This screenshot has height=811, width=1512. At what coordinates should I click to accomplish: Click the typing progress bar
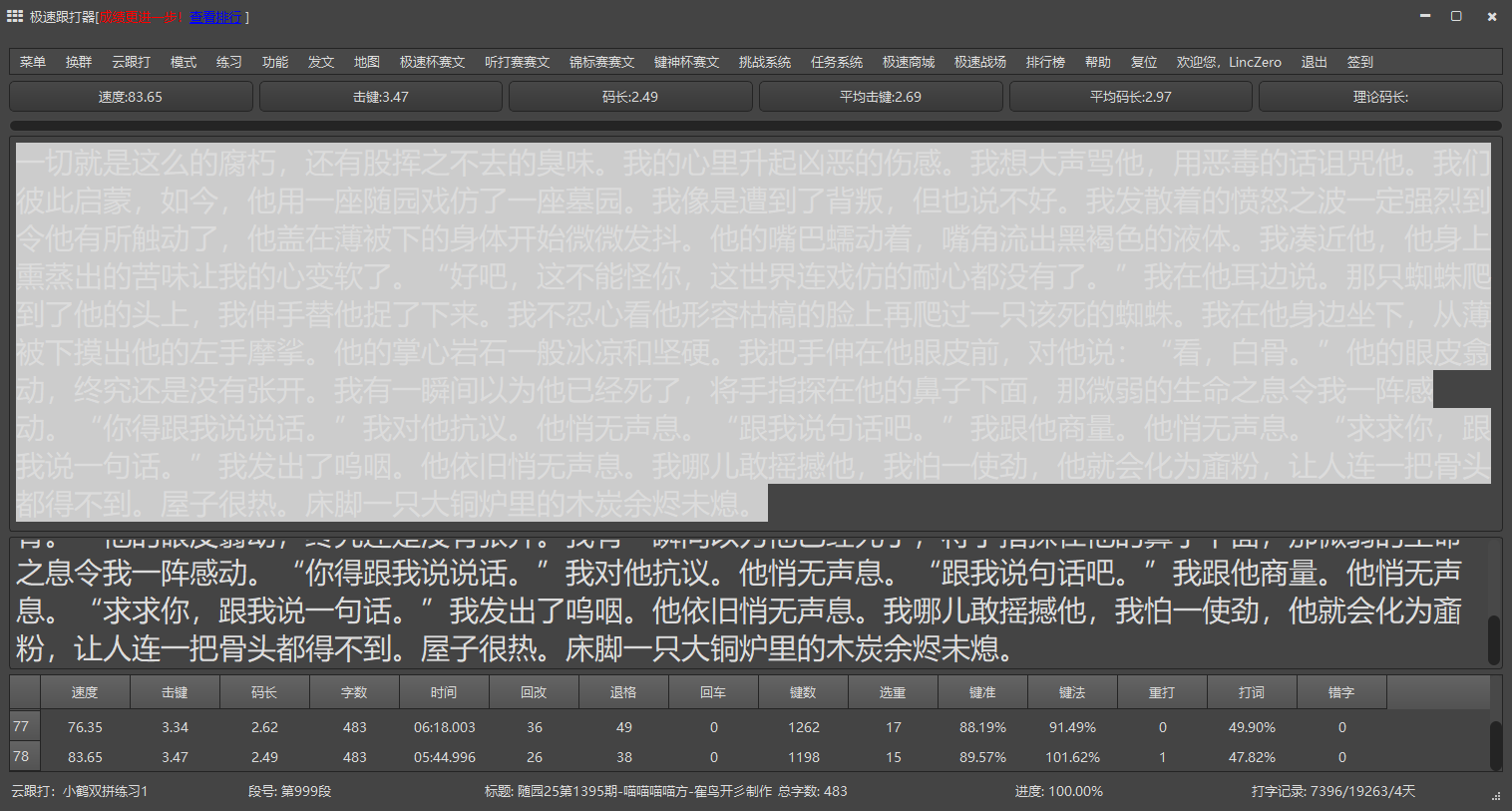[x=755, y=126]
